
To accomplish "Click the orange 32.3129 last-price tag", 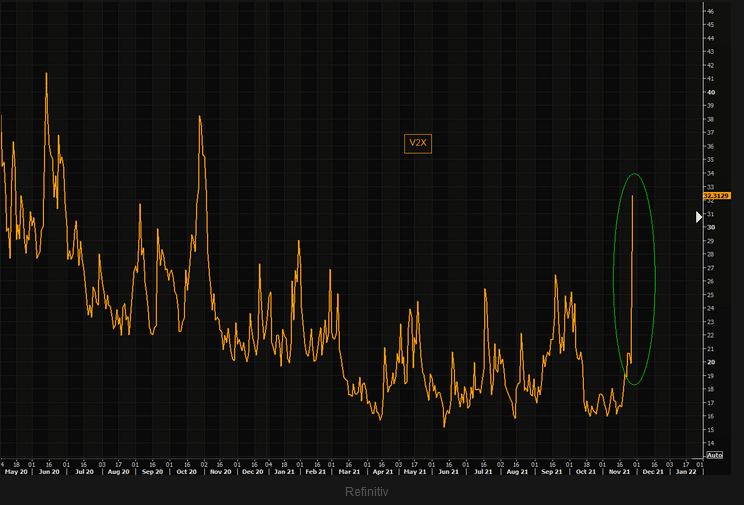I will [x=717, y=196].
